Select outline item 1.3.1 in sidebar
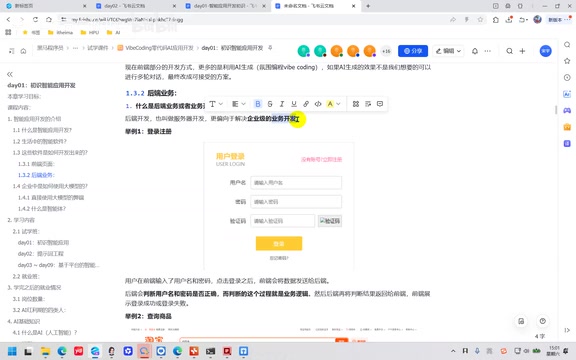 (36, 164)
